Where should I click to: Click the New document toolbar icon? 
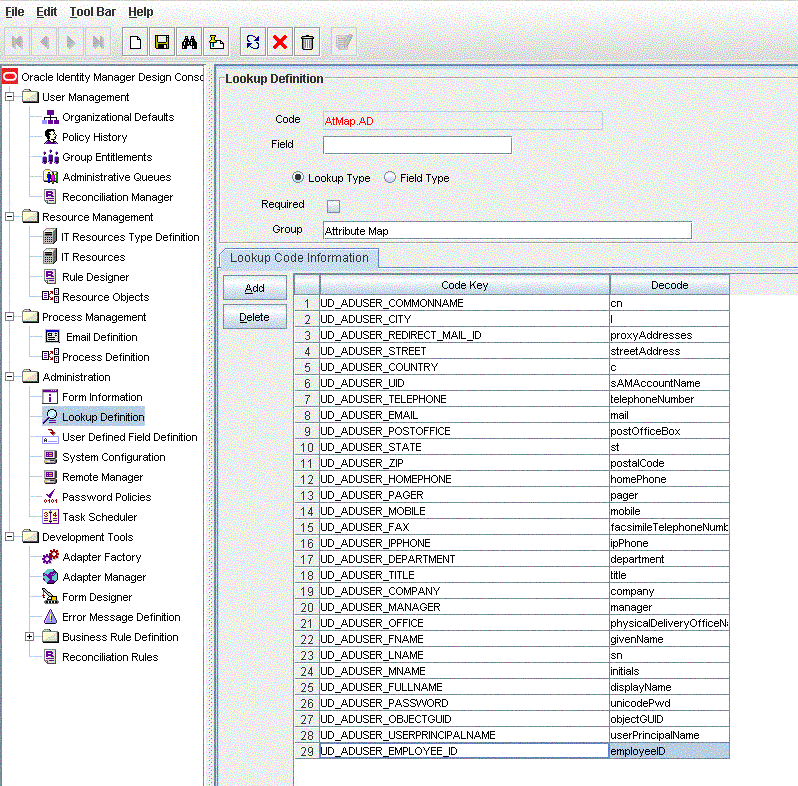click(x=134, y=42)
